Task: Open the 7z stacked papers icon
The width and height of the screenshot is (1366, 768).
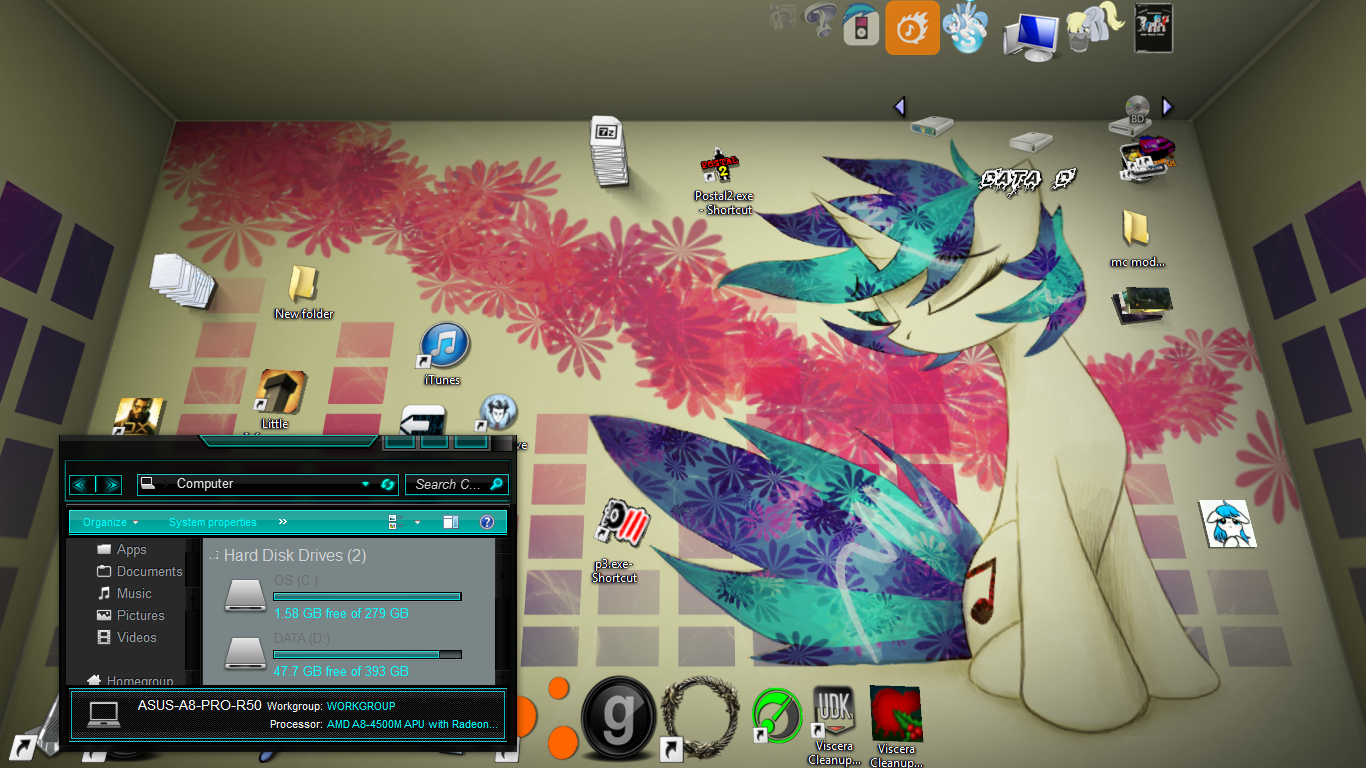Action: tap(608, 151)
